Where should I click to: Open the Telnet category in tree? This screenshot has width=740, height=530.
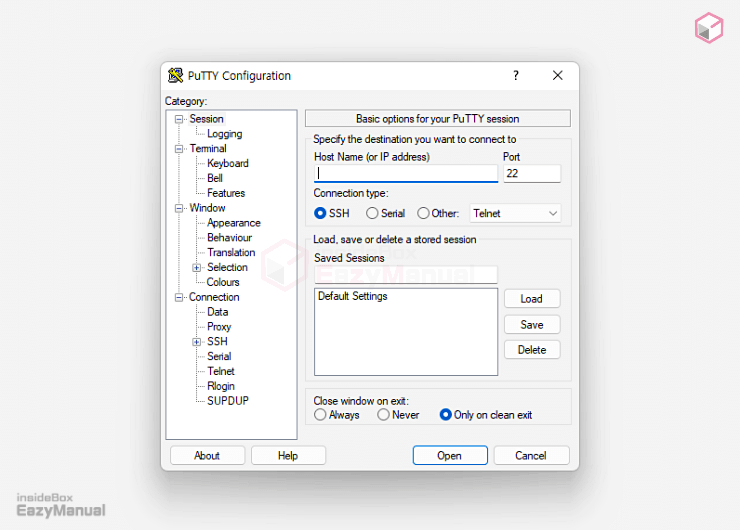(220, 371)
